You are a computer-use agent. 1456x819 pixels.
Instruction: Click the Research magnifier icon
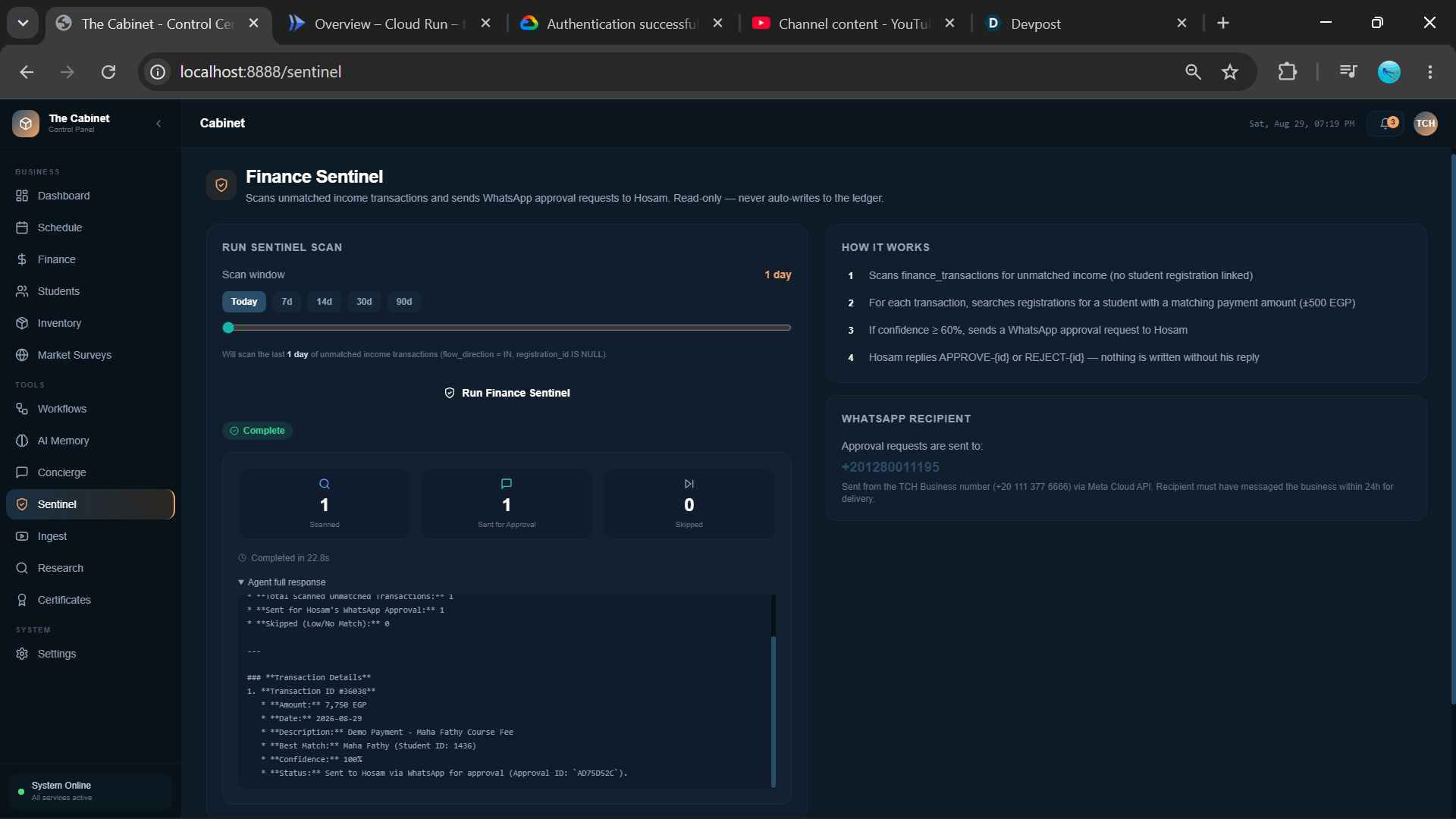point(22,568)
